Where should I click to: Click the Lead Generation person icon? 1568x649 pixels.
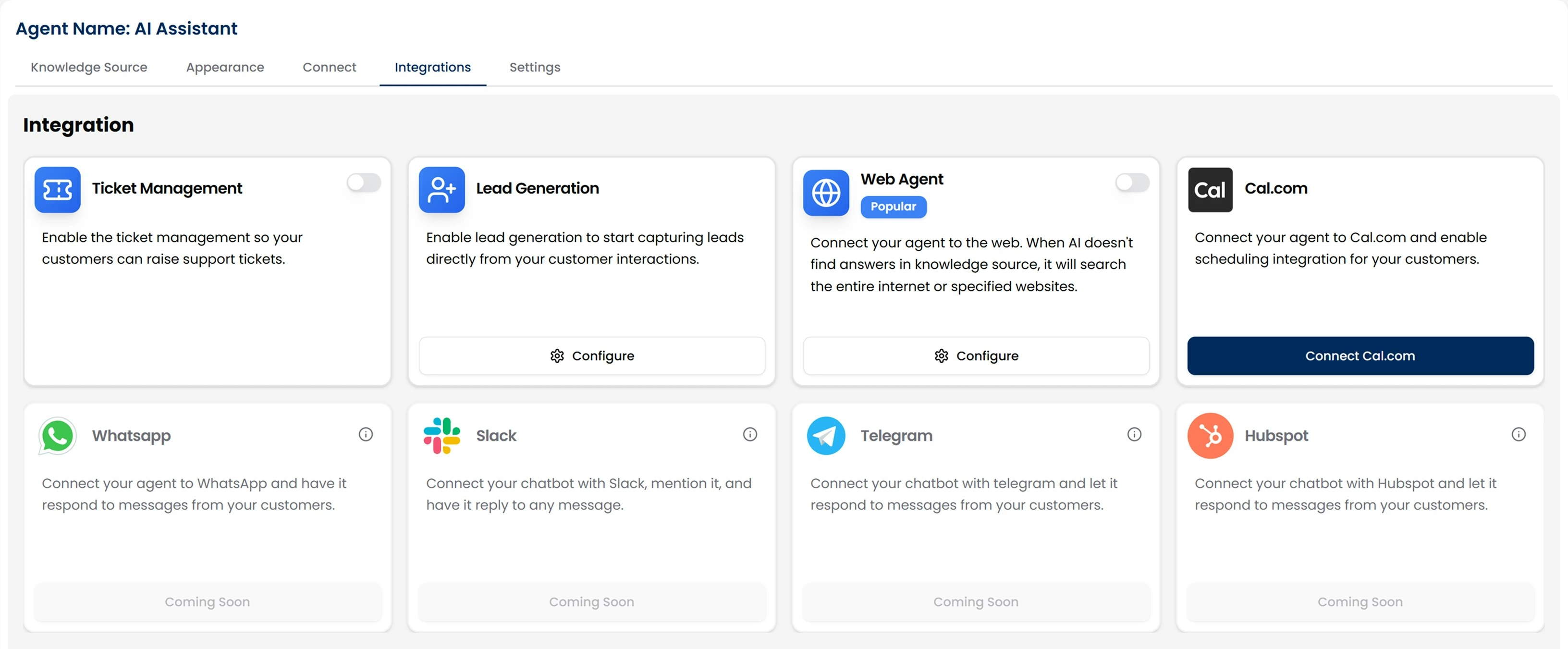442,190
